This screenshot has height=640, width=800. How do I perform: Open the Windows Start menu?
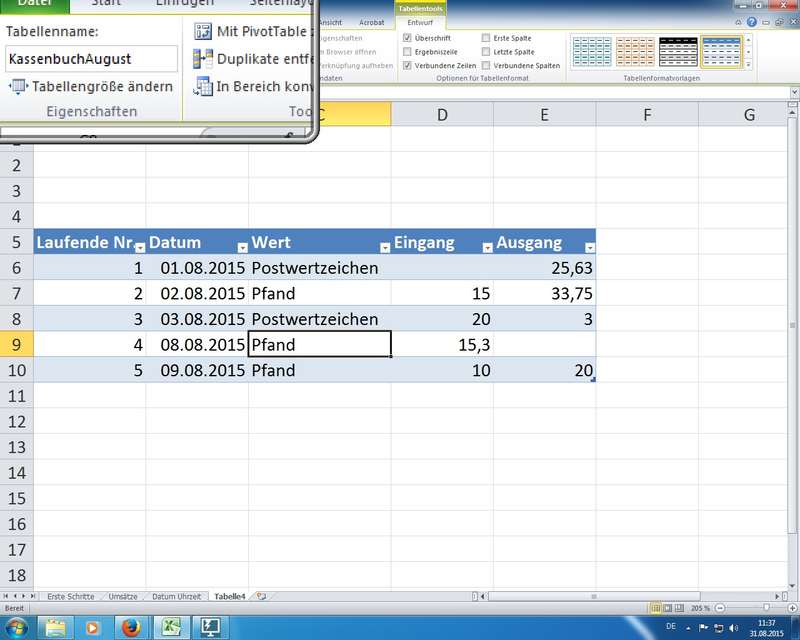coord(16,628)
